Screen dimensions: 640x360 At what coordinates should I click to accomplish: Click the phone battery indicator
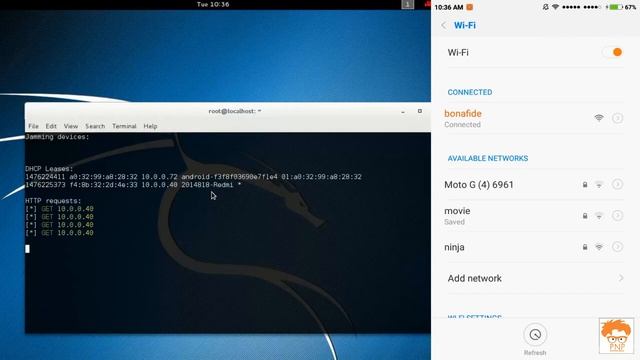[x=616, y=7]
